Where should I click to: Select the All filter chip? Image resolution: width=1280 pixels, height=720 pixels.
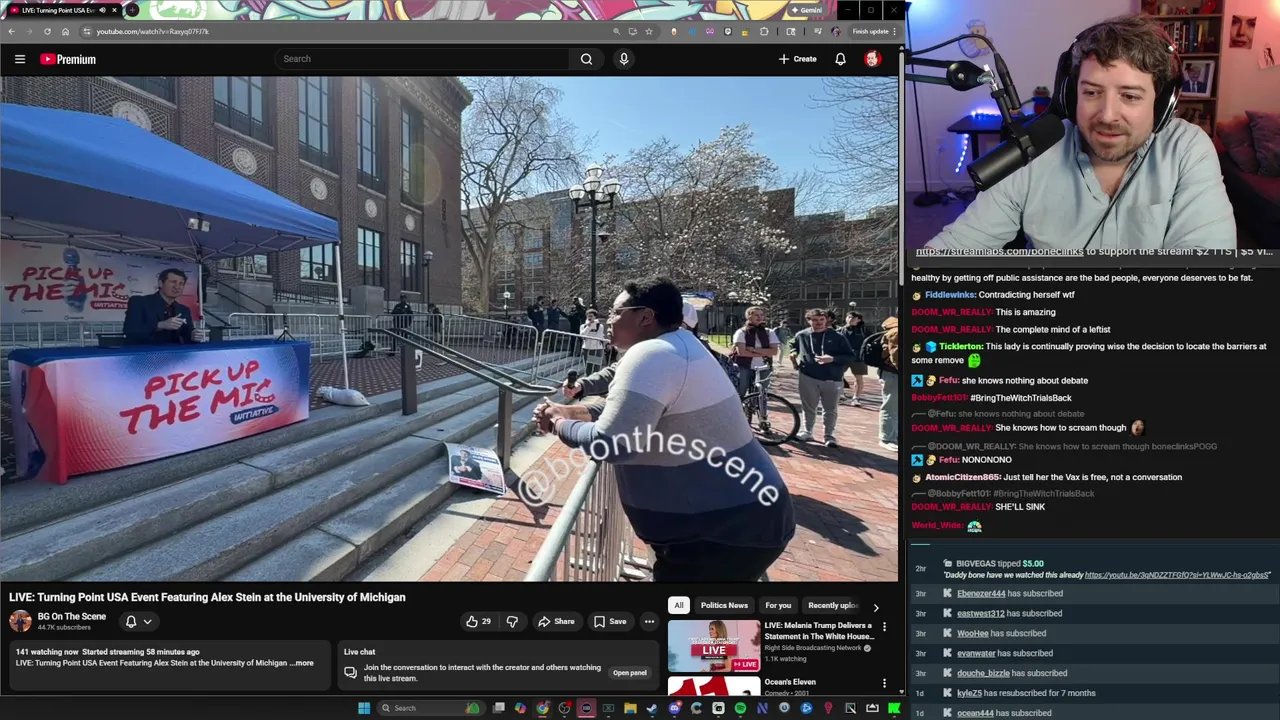[x=678, y=605]
